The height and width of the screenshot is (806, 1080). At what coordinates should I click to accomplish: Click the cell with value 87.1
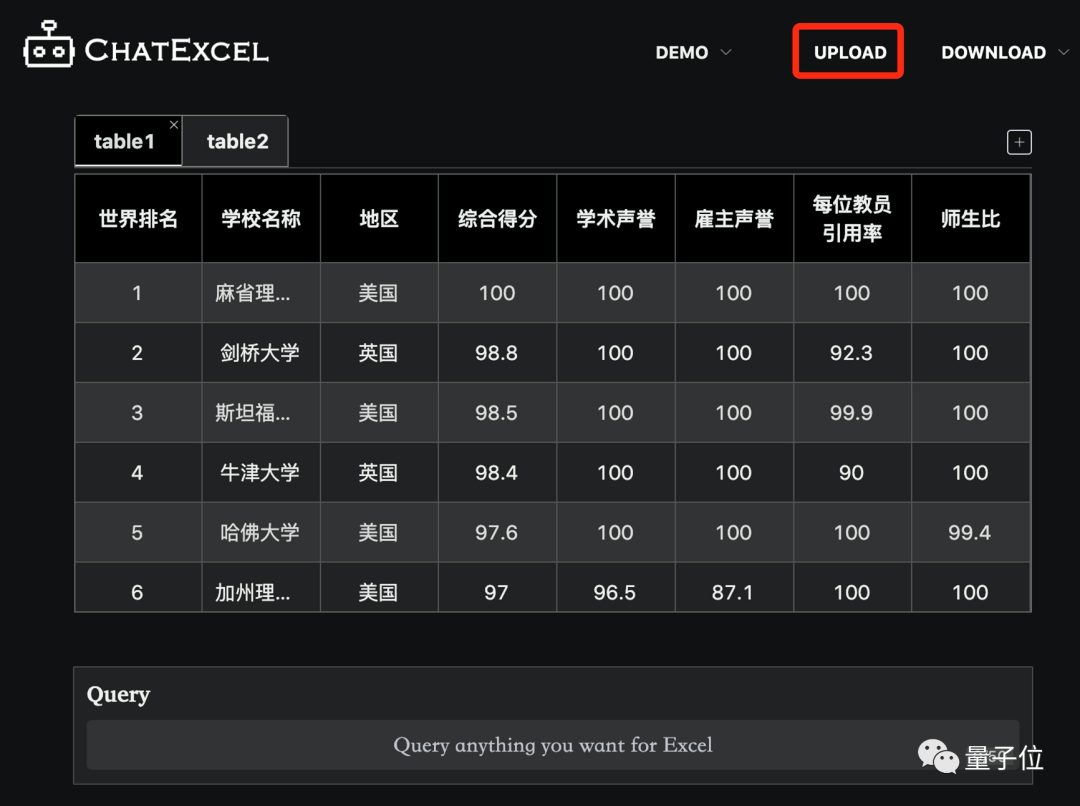[733, 591]
